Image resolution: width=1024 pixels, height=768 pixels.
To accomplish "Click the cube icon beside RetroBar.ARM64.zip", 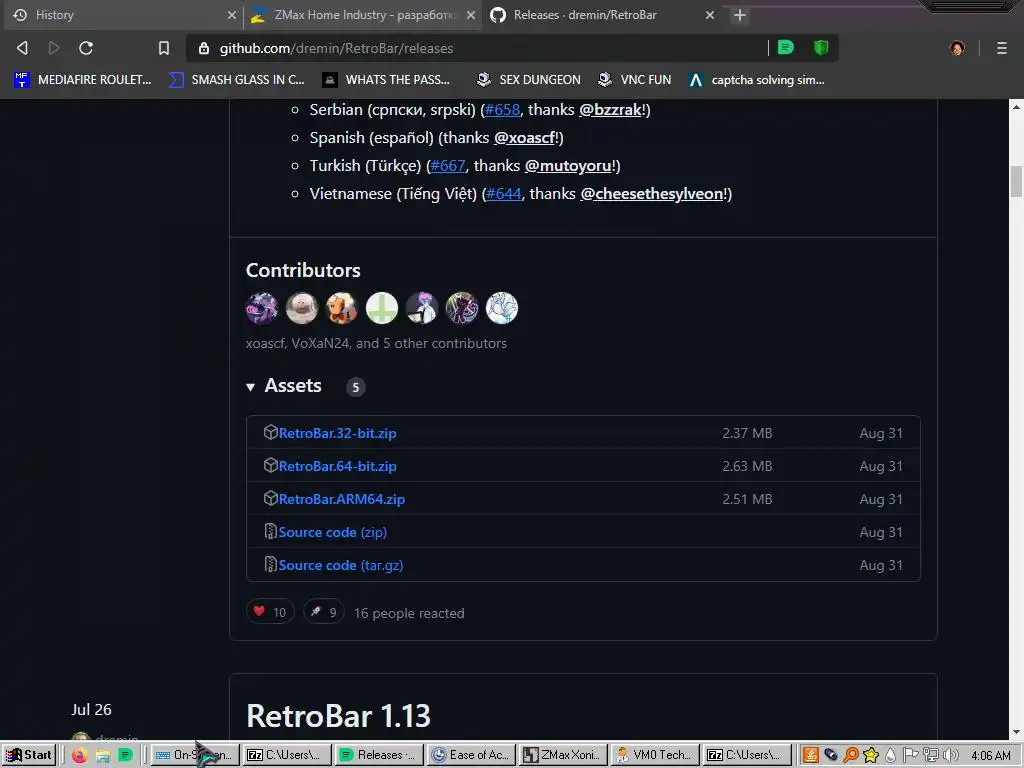I will coord(270,498).
